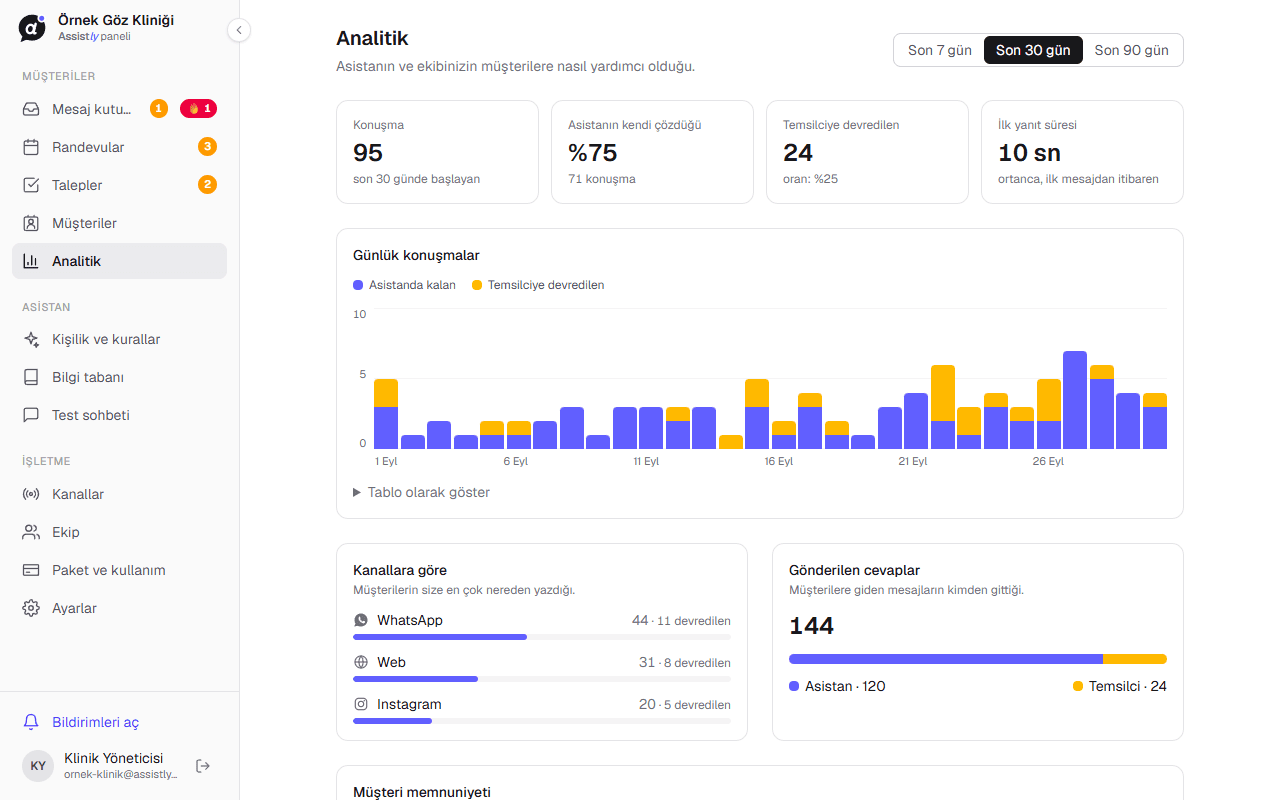Image resolution: width=1280 pixels, height=800 pixels.
Task: Open Mesaj kutusu inbox icon
Action: tap(32, 109)
